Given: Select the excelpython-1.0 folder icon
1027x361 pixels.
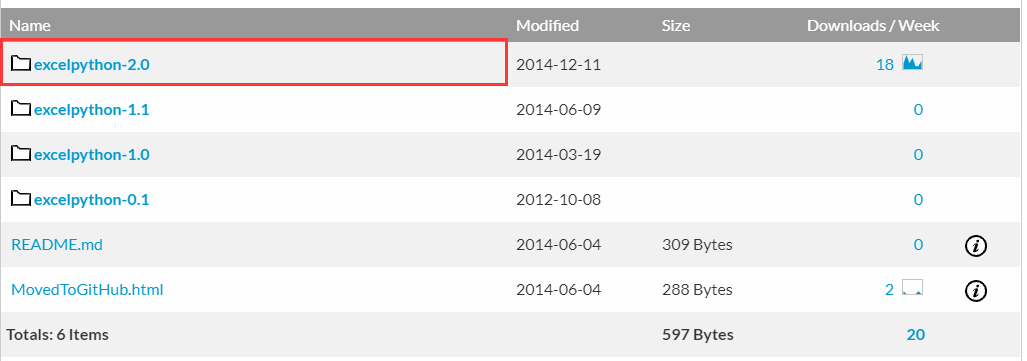Looking at the screenshot, I should click(x=21, y=154).
